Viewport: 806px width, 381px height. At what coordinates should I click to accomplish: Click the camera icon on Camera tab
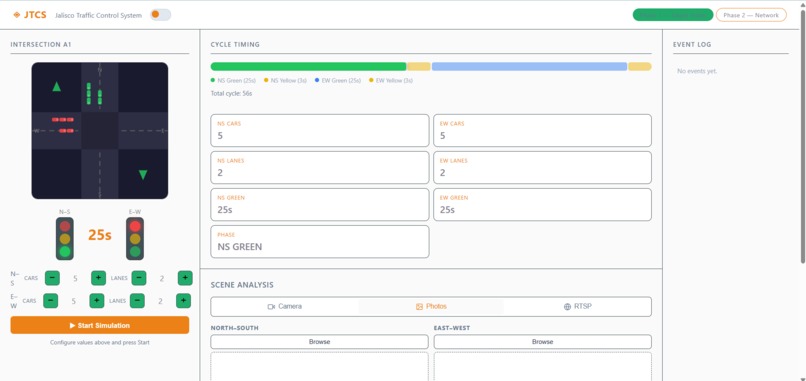pyautogui.click(x=271, y=306)
